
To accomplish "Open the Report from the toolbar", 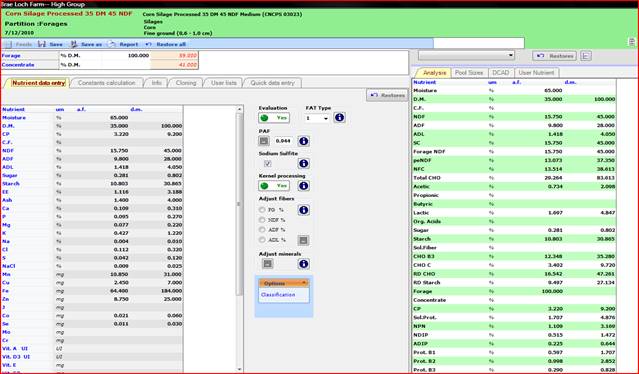I will (x=123, y=44).
